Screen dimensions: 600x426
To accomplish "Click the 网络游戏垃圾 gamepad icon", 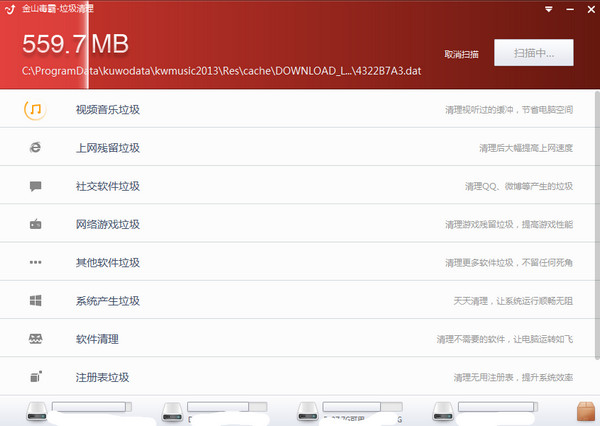I will click(x=35, y=224).
